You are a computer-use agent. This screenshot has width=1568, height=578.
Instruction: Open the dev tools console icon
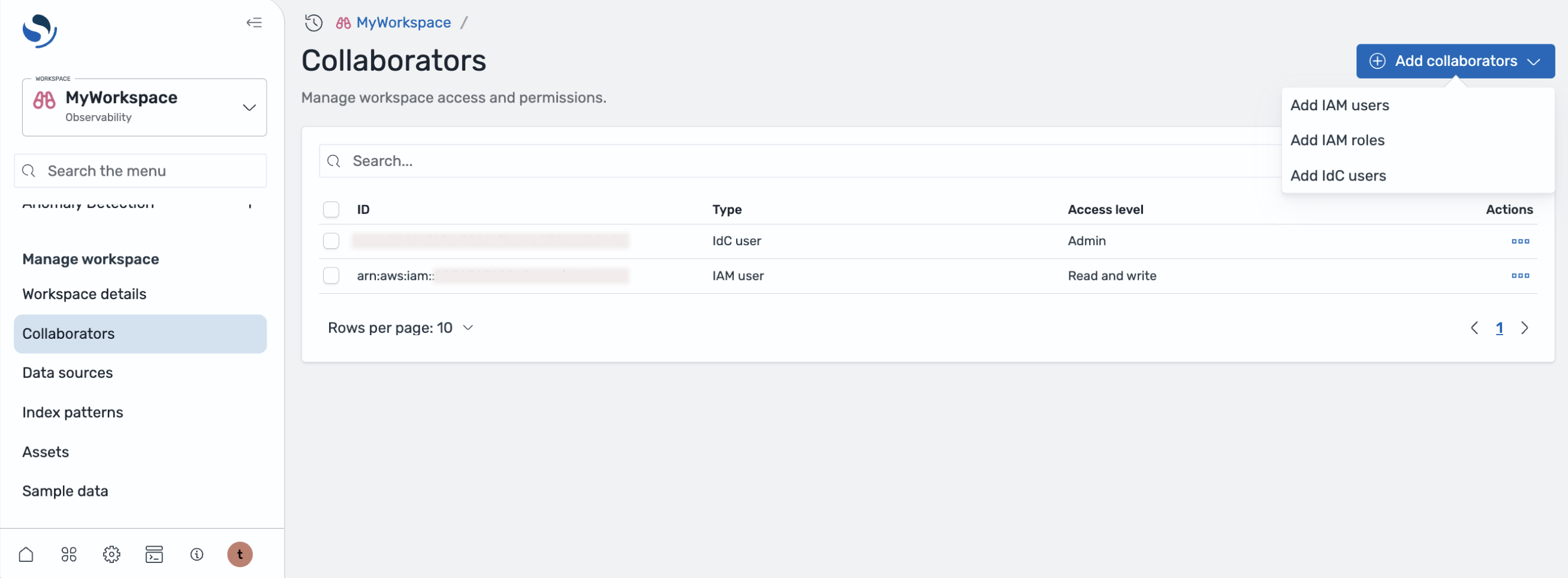click(154, 554)
